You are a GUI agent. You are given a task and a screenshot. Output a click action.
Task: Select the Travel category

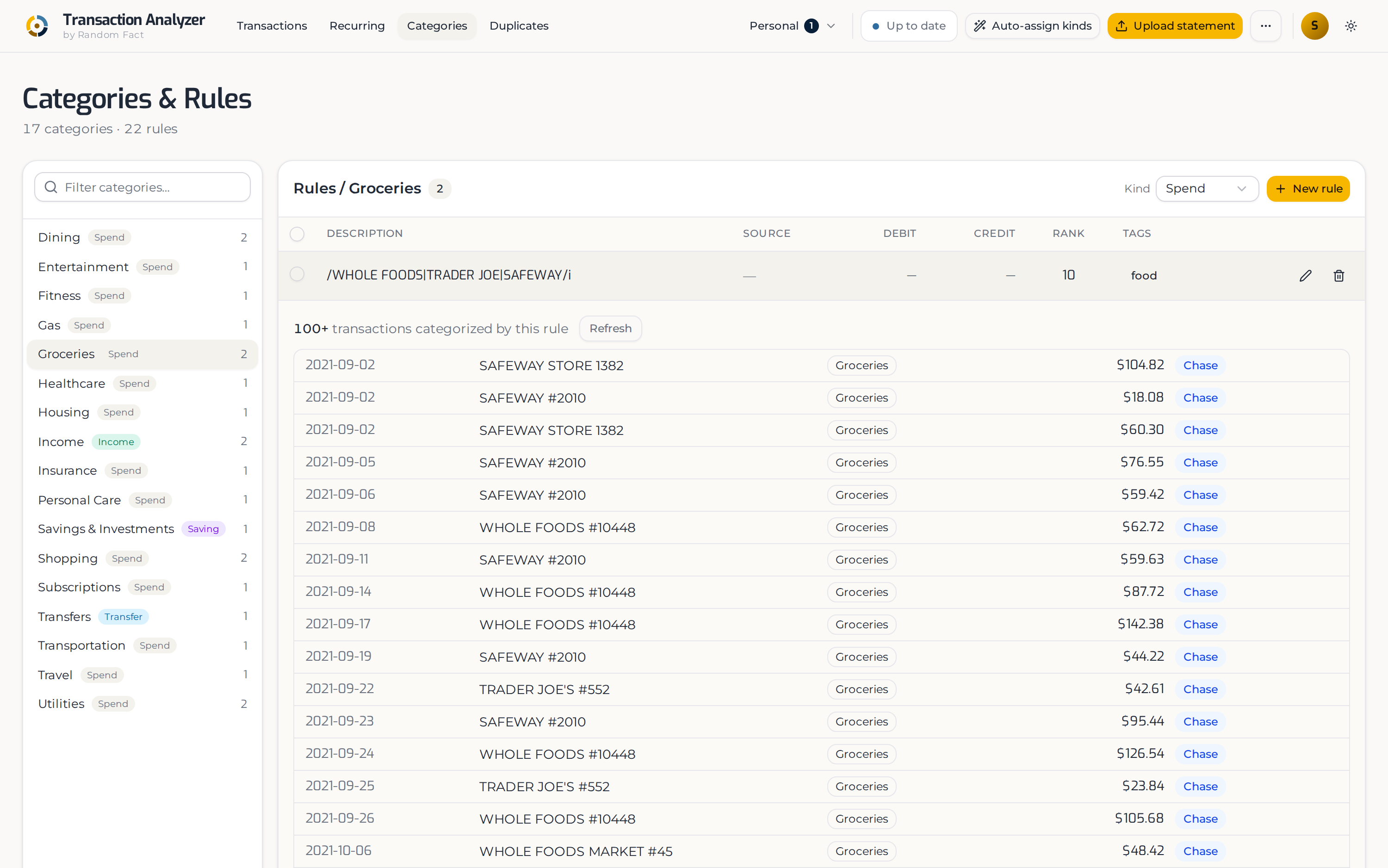click(x=143, y=675)
